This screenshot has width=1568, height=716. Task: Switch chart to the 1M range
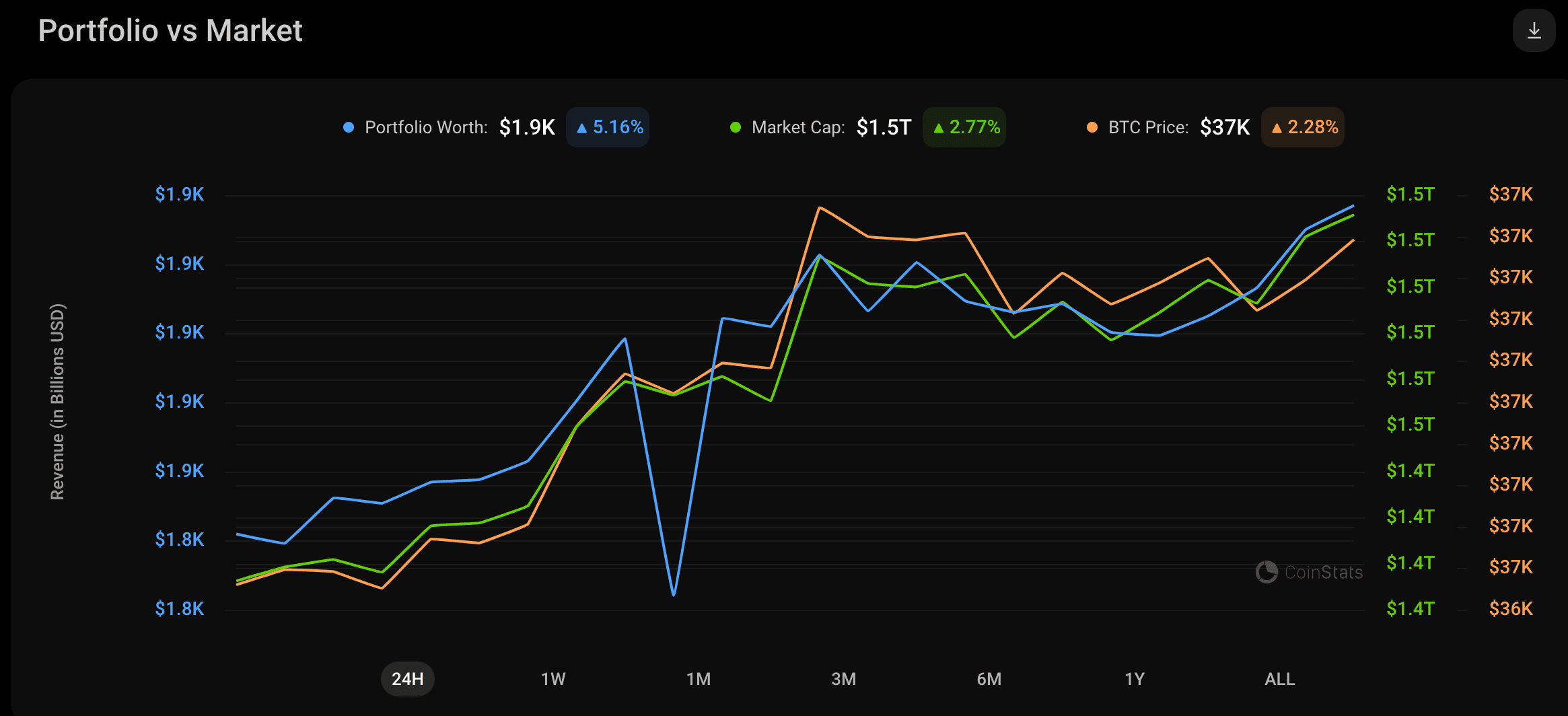pyautogui.click(x=699, y=679)
